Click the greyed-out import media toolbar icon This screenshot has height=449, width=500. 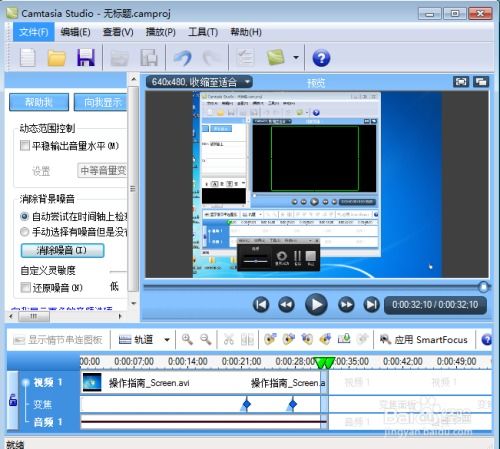120,58
